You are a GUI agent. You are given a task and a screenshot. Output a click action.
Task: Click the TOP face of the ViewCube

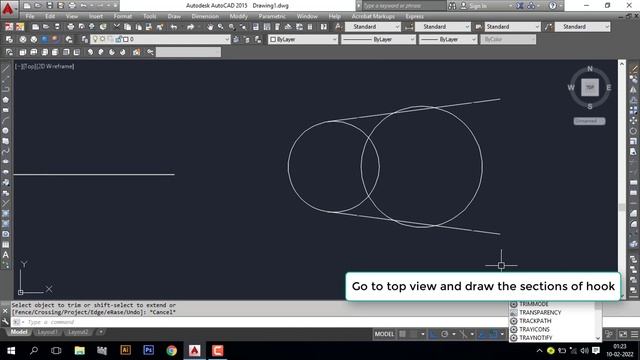point(590,87)
